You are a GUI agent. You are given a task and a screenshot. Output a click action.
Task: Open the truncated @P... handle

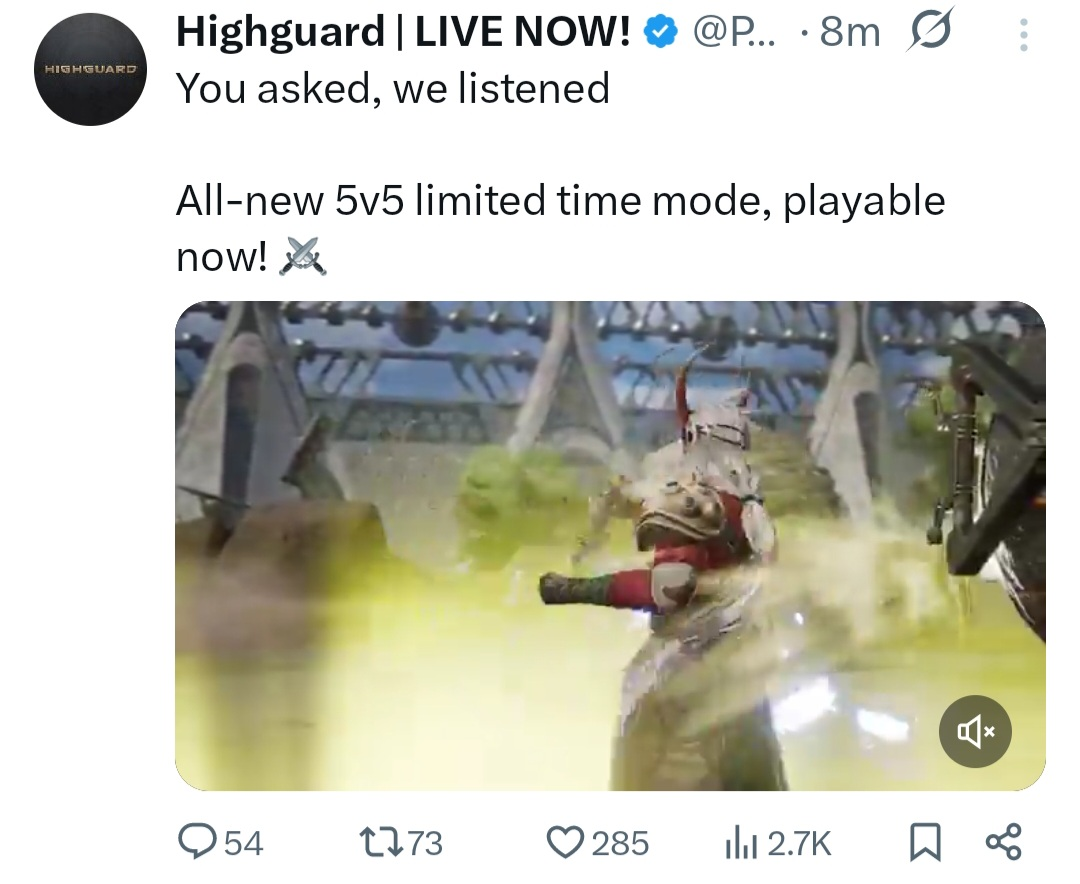pyautogui.click(x=734, y=32)
